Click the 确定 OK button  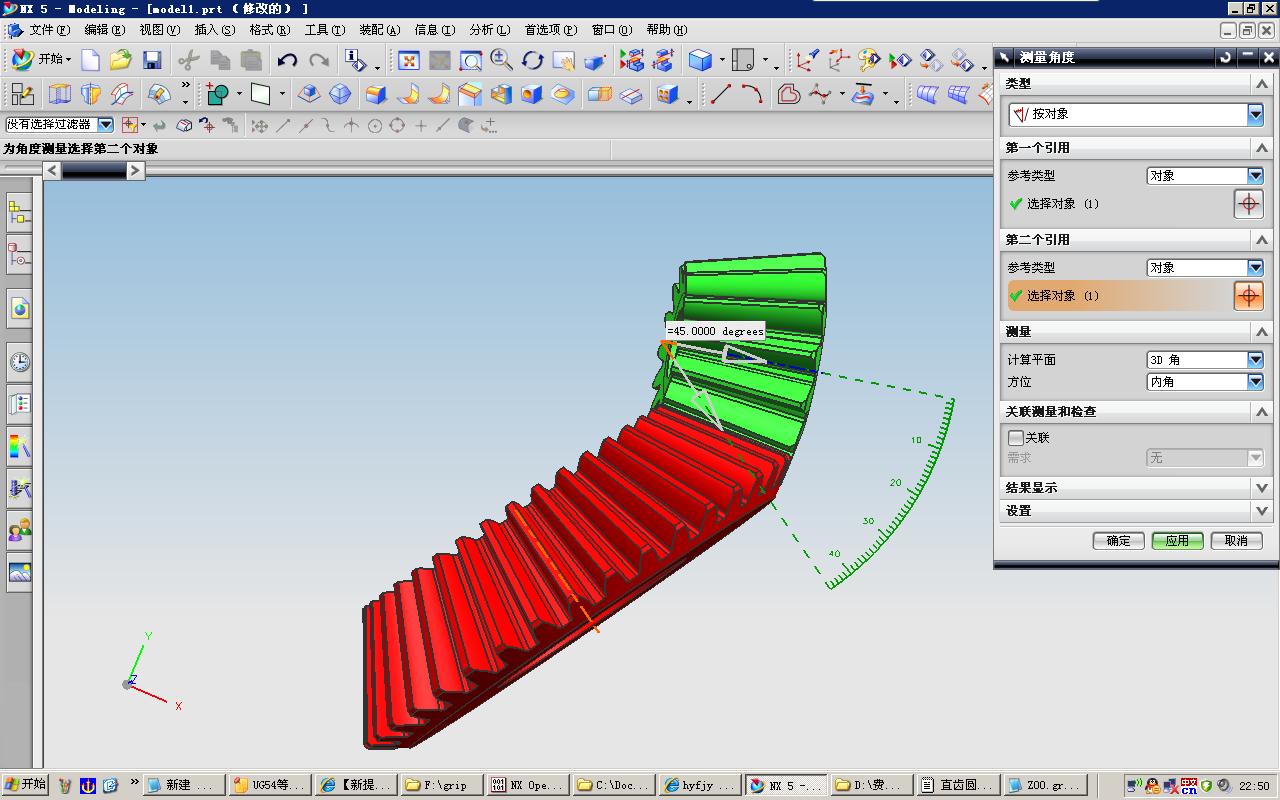click(x=1119, y=541)
